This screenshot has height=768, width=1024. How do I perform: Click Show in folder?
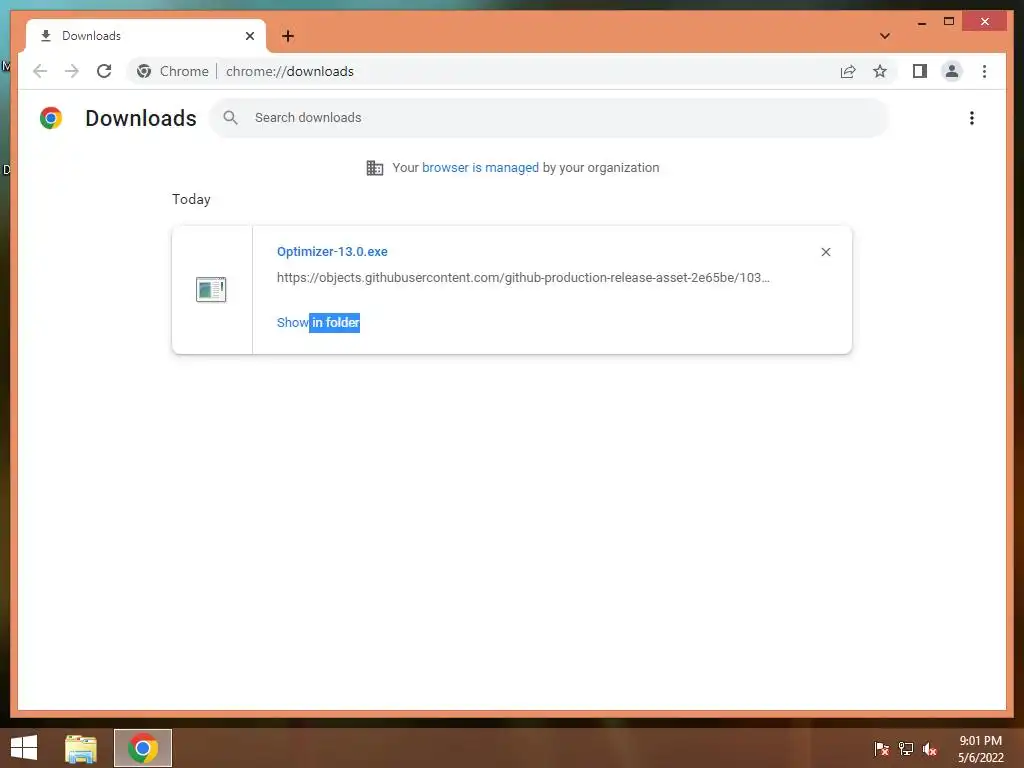[318, 323]
